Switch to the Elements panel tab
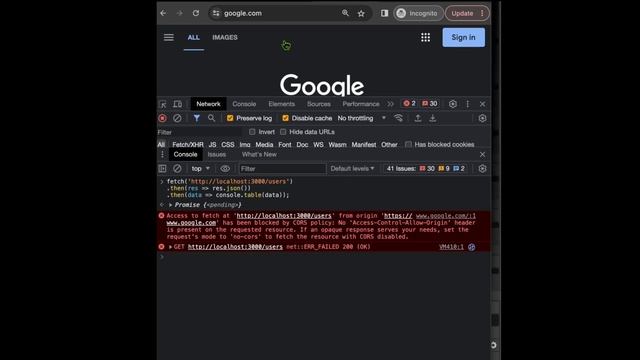This screenshot has height=360, width=640. [x=282, y=104]
